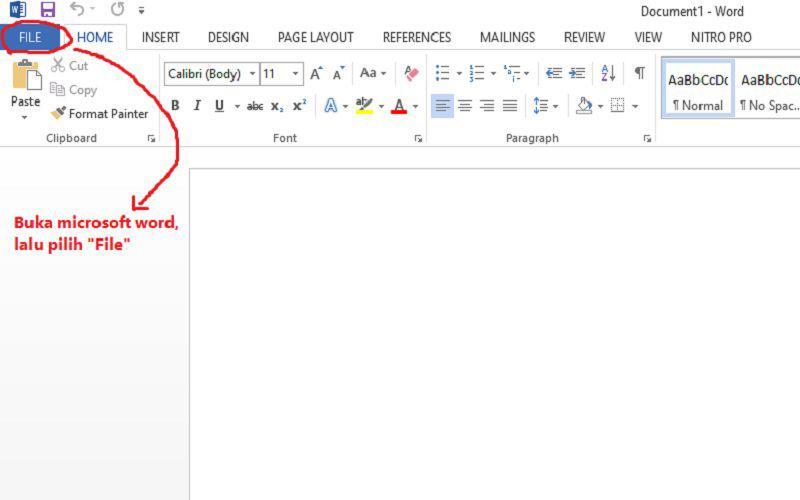This screenshot has height=500, width=800.
Task: Open the MAILINGS tab
Action: coord(507,37)
